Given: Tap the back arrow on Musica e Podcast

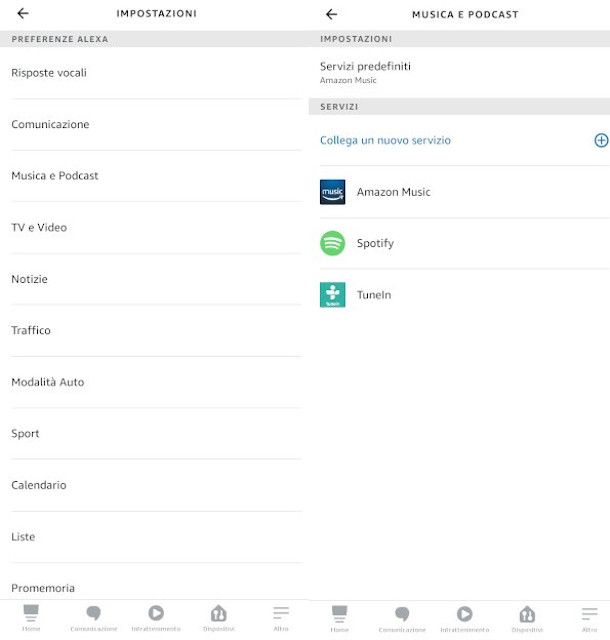Looking at the screenshot, I should [332, 14].
